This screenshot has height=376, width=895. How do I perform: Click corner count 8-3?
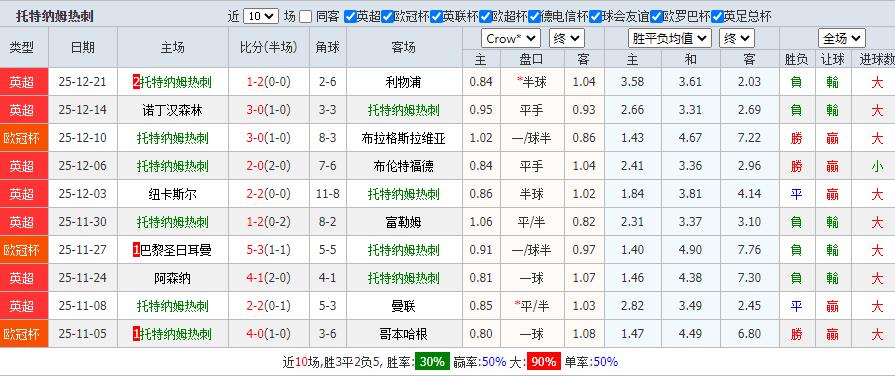(328, 138)
